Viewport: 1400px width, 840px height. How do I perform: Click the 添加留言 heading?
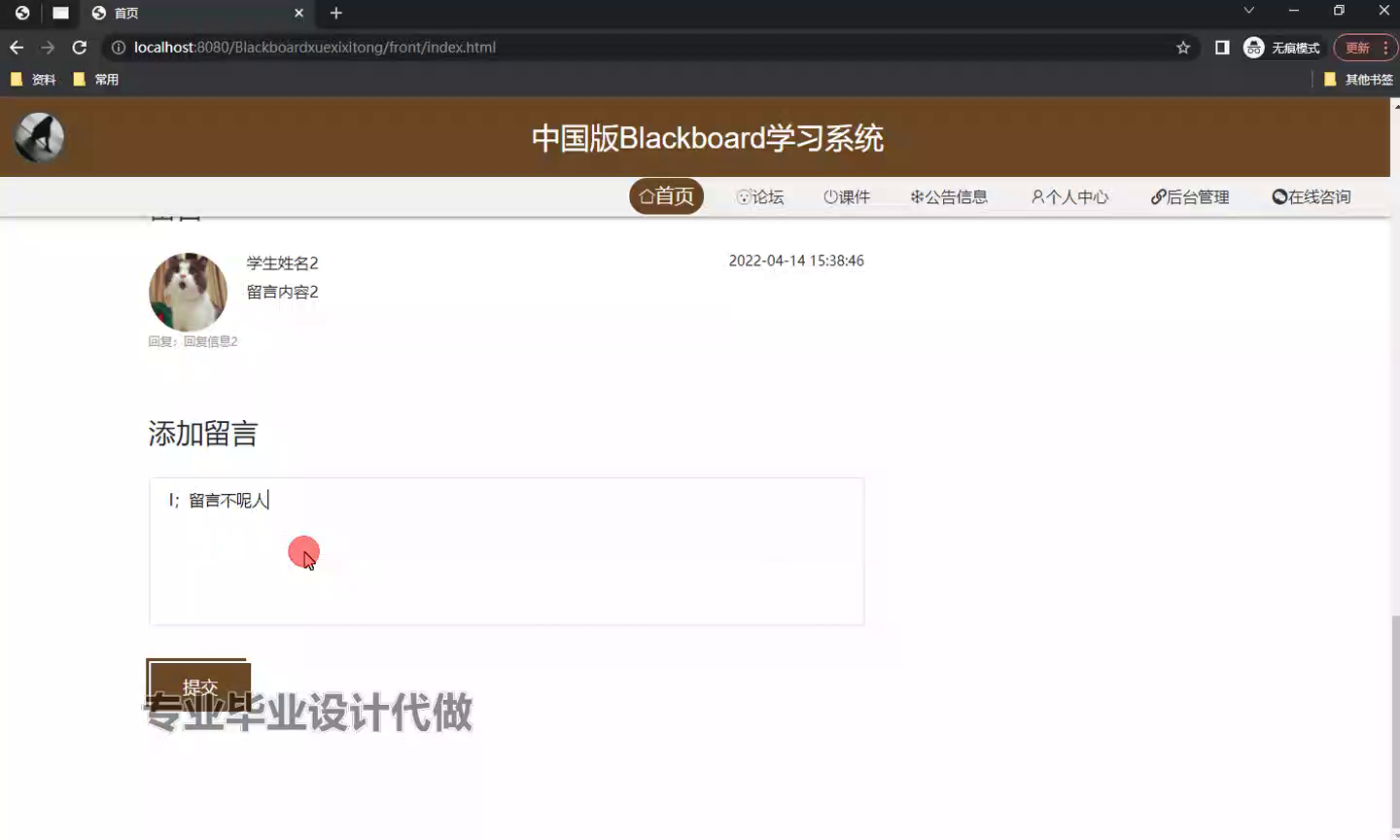tap(202, 434)
